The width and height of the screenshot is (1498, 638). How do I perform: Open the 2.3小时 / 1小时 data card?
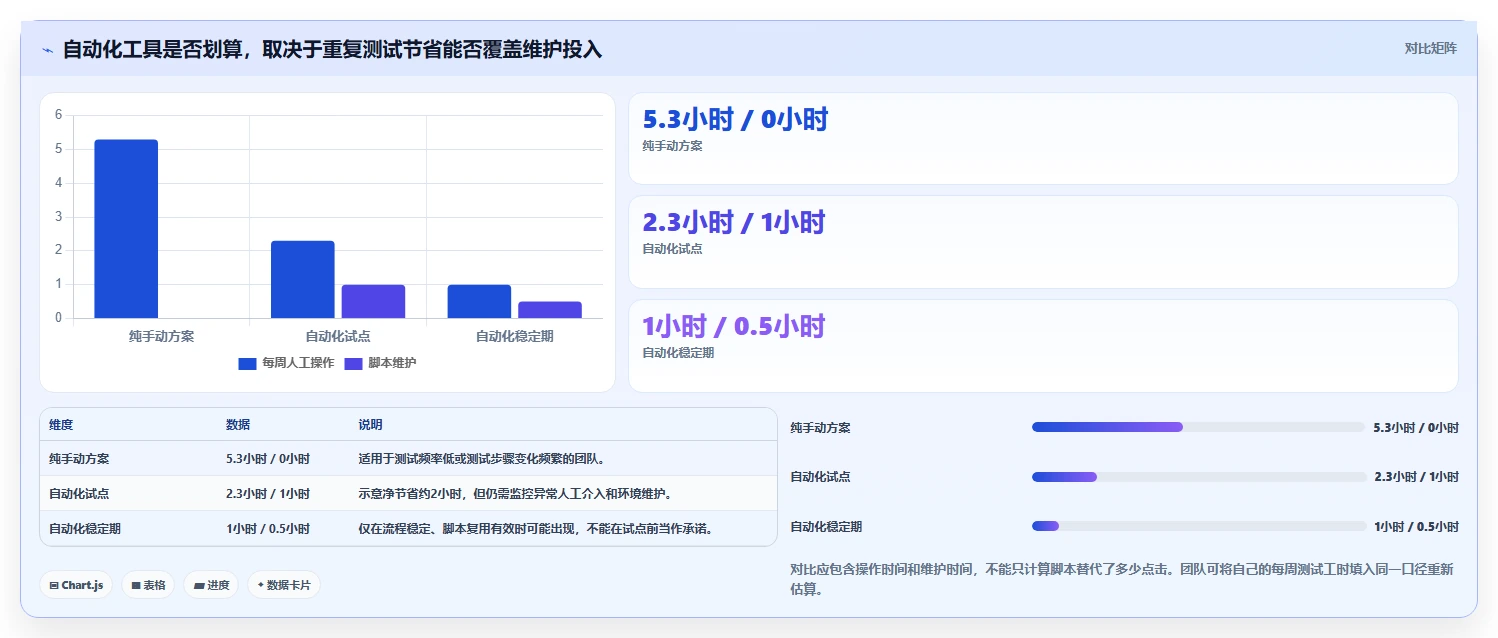(x=1043, y=242)
